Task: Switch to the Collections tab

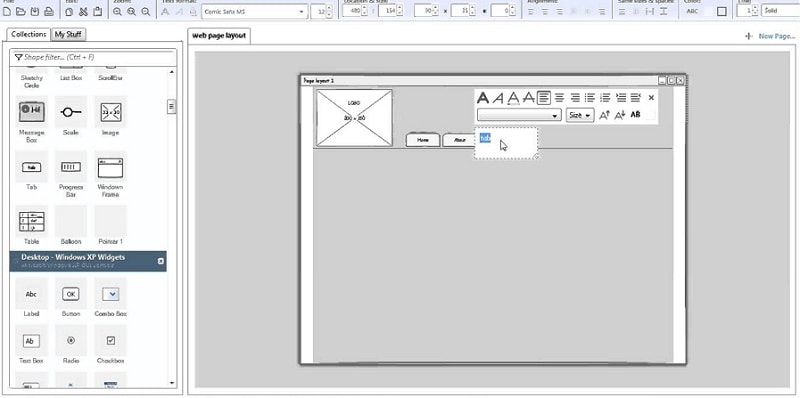Action: tap(29, 34)
